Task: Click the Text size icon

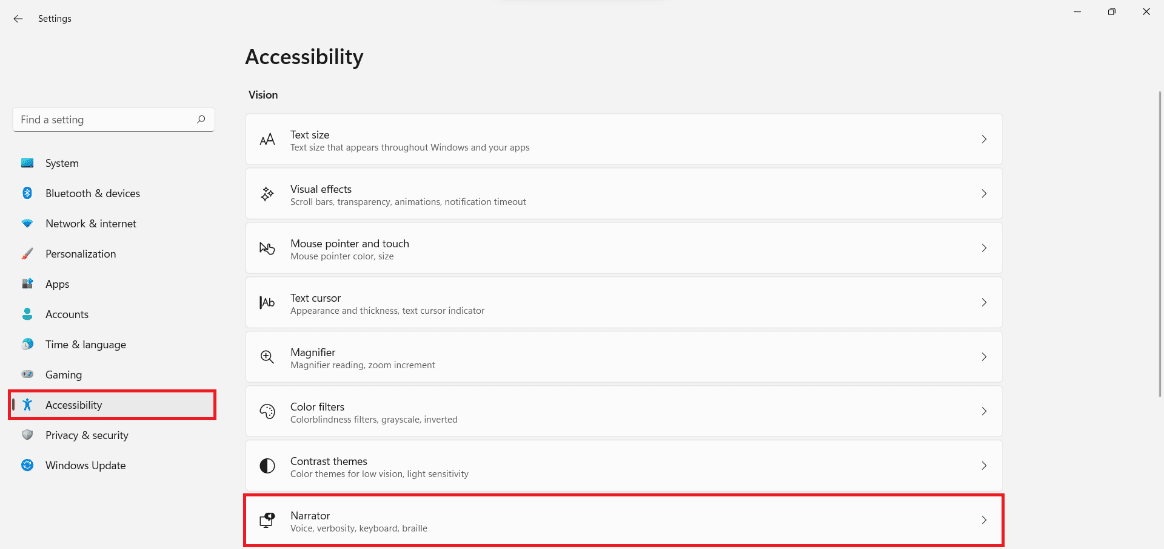Action: (267, 140)
